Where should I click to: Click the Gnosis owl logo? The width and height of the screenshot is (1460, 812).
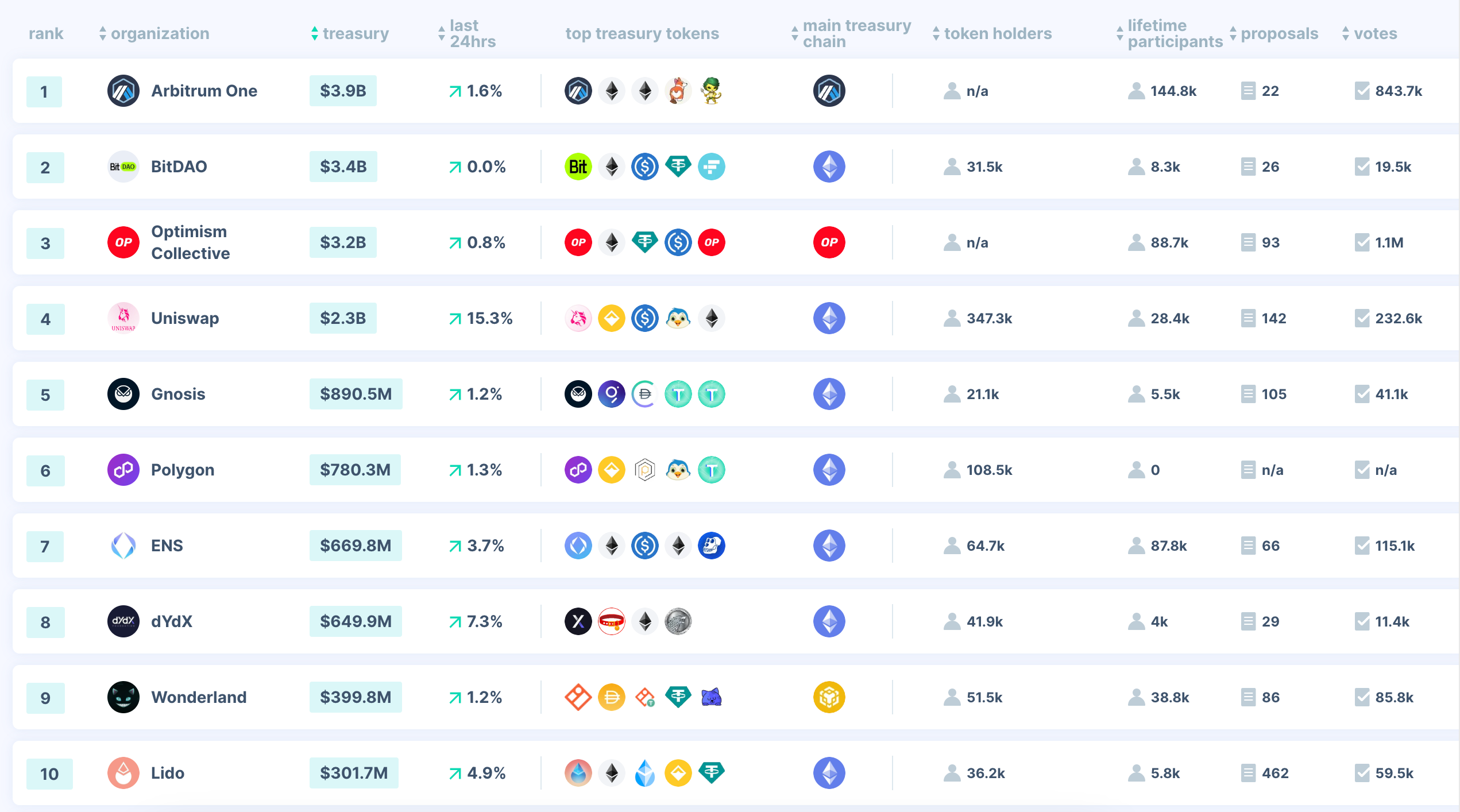click(123, 394)
